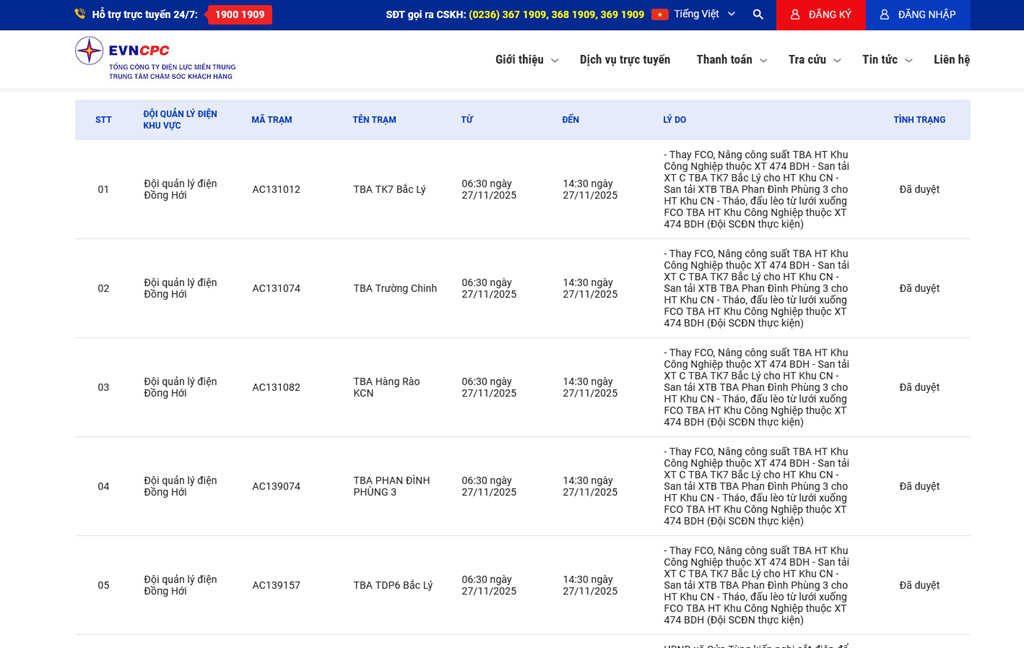The image size is (1024, 648).
Task: Click the search magnifier icon
Action: click(x=758, y=15)
